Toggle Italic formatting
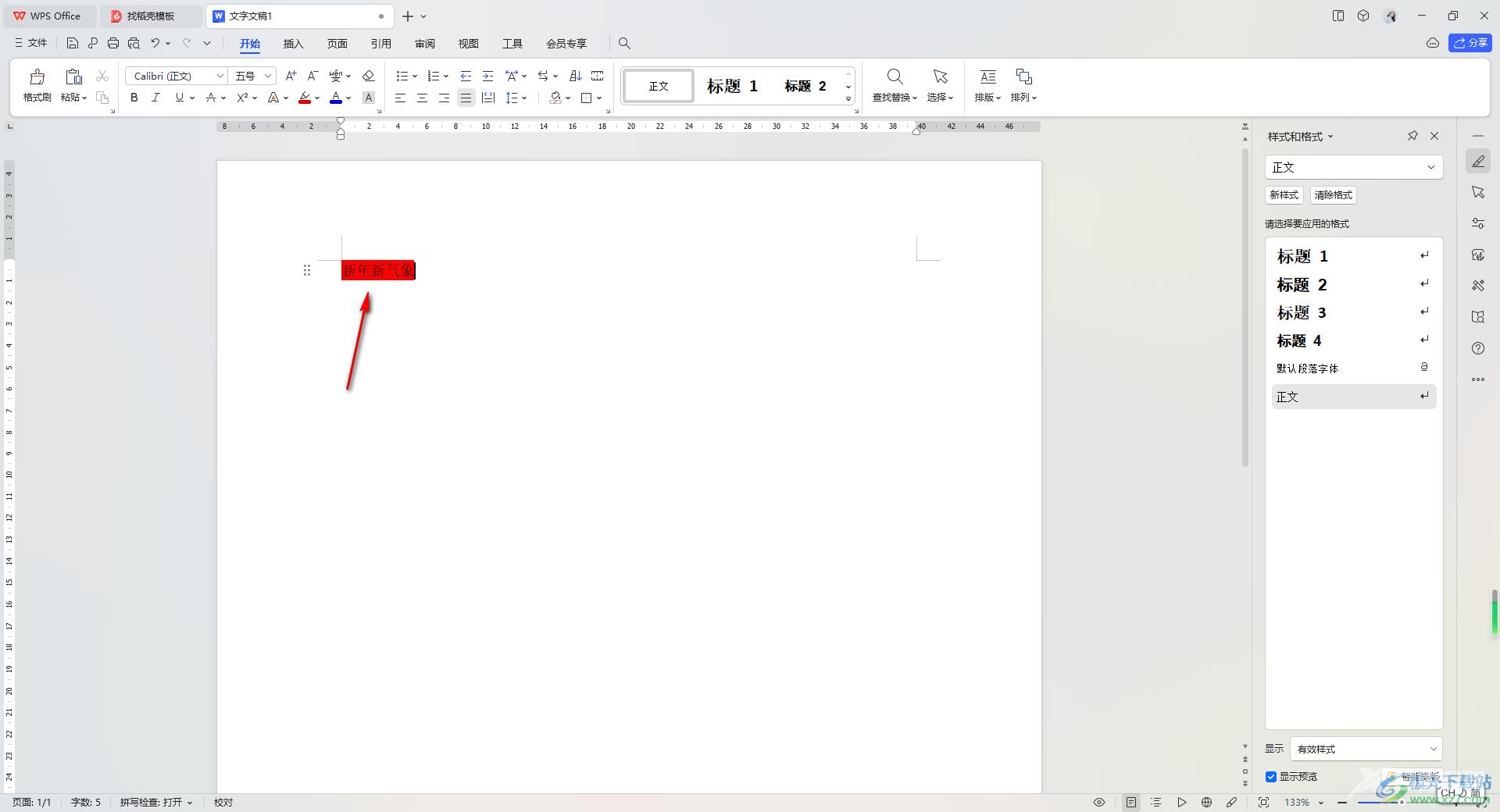 coord(155,98)
